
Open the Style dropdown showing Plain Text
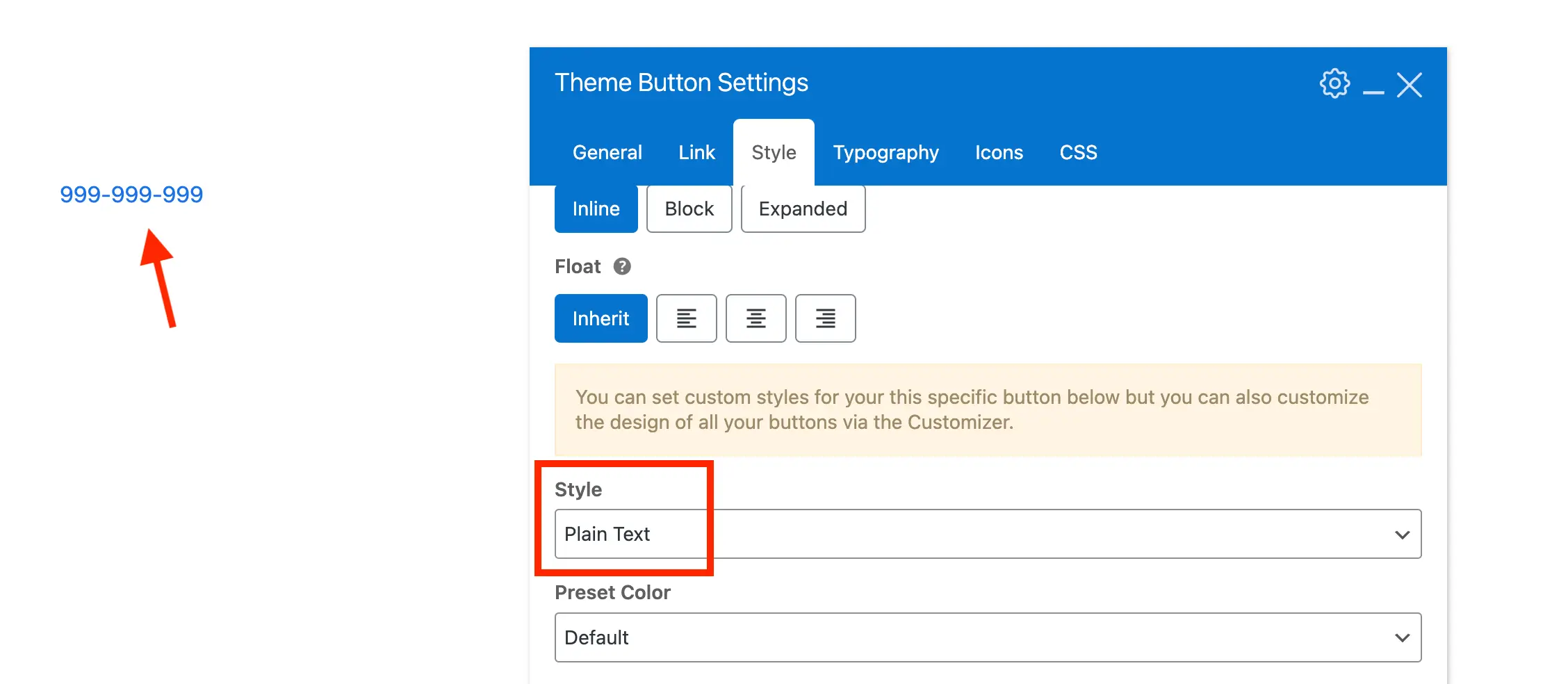coord(988,534)
